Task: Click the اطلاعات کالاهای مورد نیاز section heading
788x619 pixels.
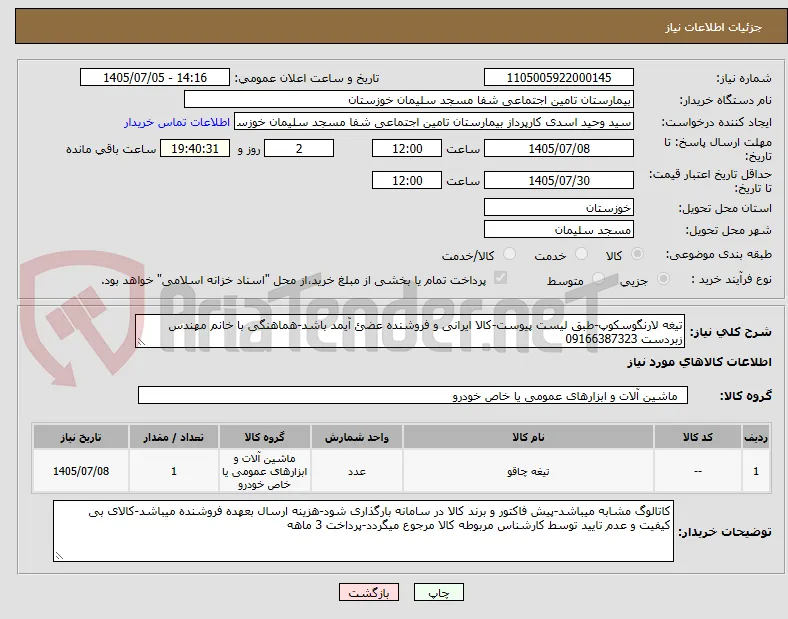Action: [x=699, y=362]
